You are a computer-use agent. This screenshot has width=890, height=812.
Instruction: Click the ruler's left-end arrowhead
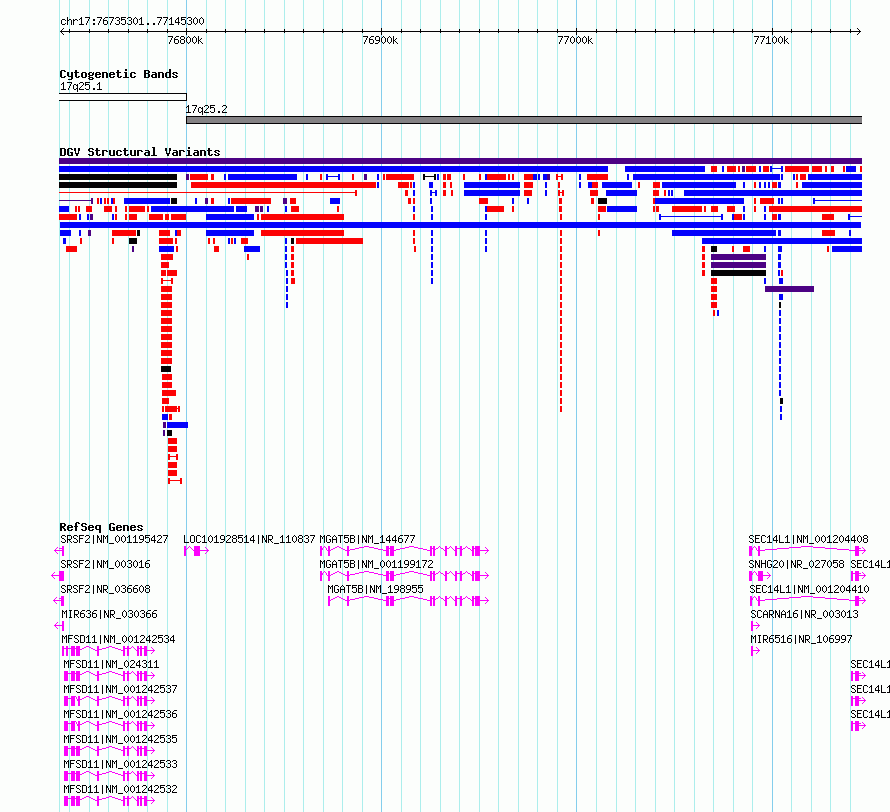pos(62,32)
